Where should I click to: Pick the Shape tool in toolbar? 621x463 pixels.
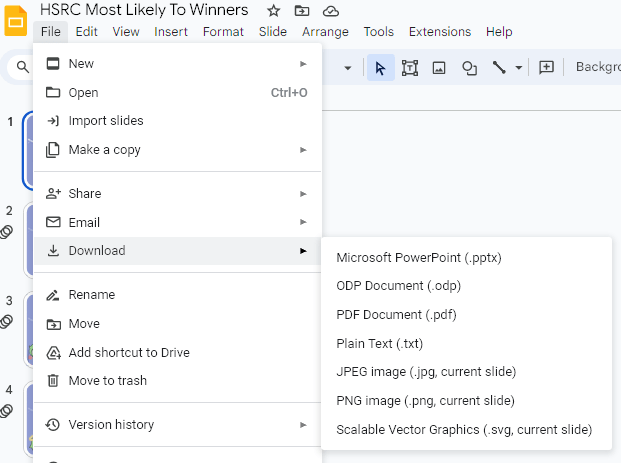[468, 67]
